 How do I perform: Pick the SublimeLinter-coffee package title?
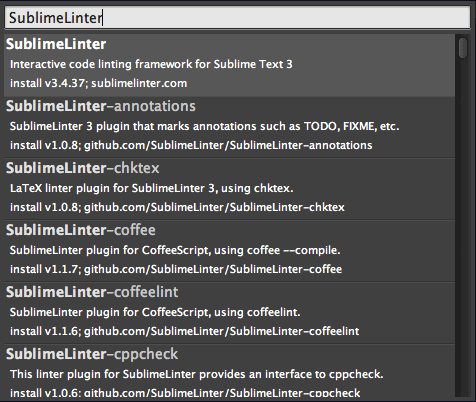(x=81, y=230)
